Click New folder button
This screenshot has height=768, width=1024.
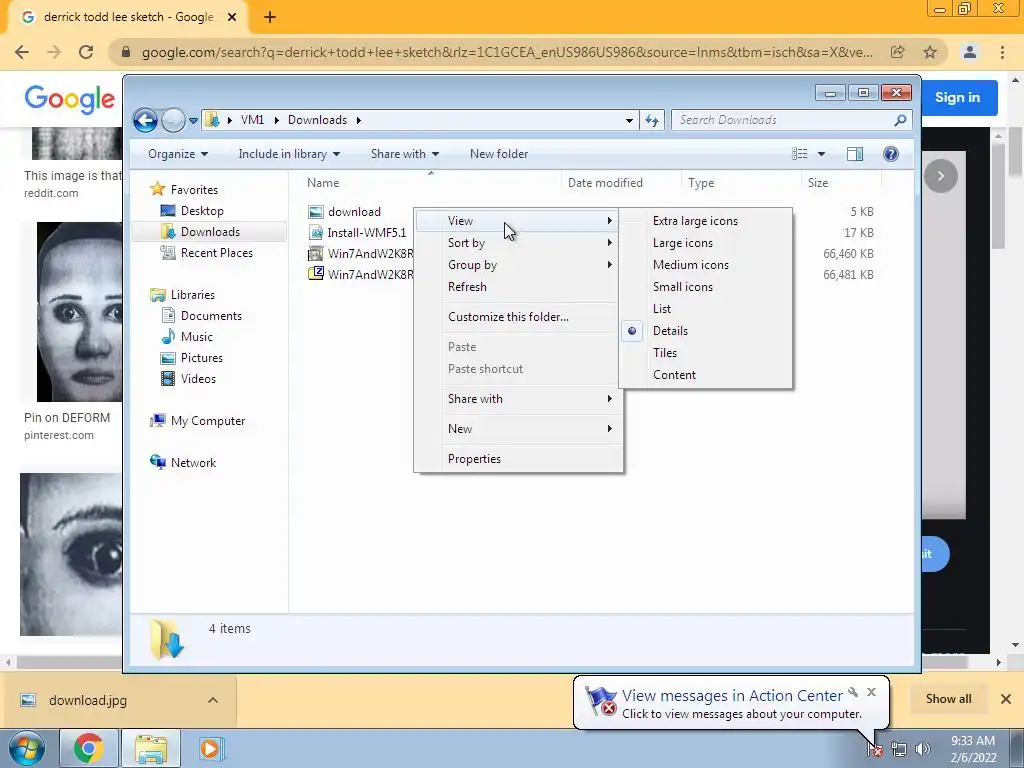point(499,154)
